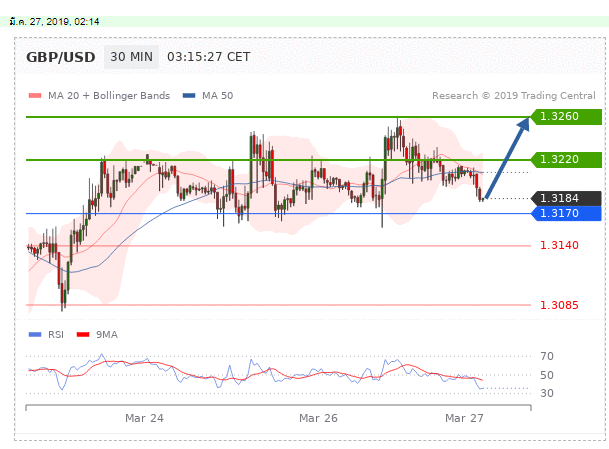609x449 pixels.
Task: Click the red 9MA legend swatch
Action: click(83, 334)
